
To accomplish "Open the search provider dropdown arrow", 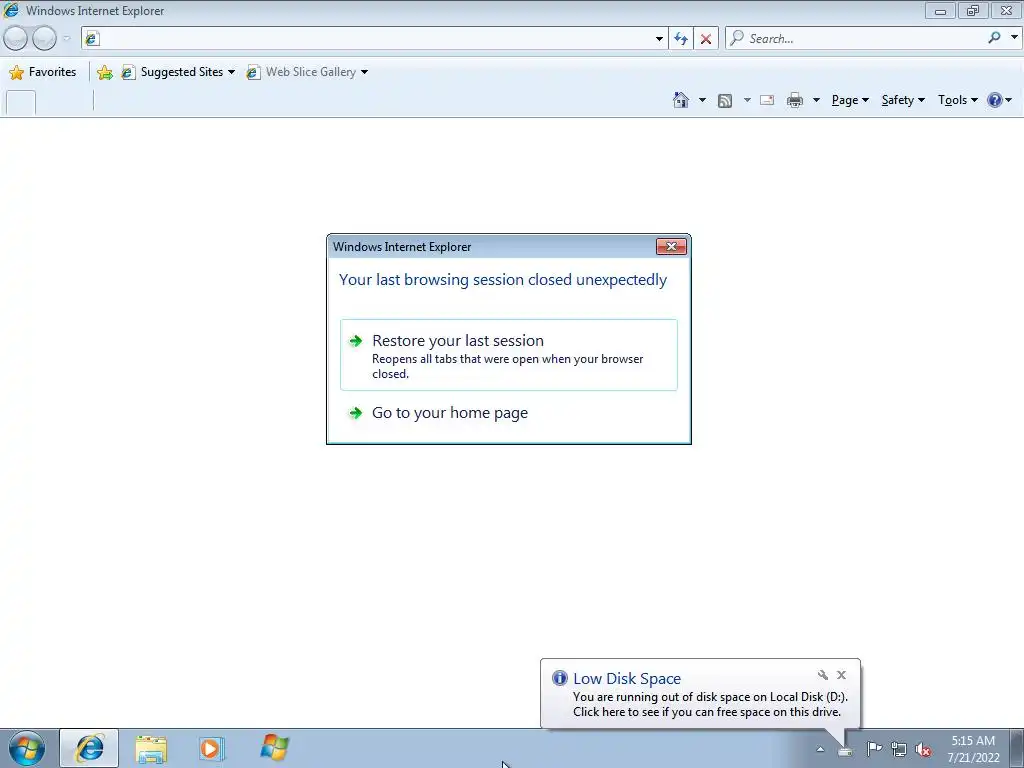I will click(x=1014, y=38).
